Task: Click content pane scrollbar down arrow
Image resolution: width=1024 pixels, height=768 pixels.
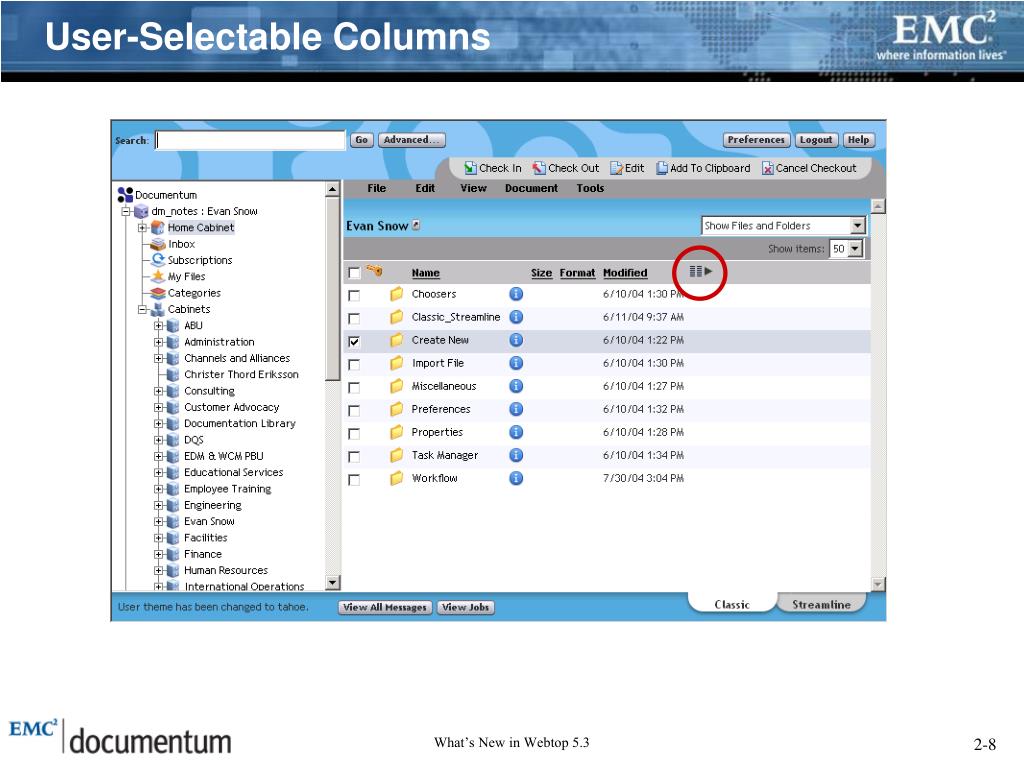Action: point(878,584)
